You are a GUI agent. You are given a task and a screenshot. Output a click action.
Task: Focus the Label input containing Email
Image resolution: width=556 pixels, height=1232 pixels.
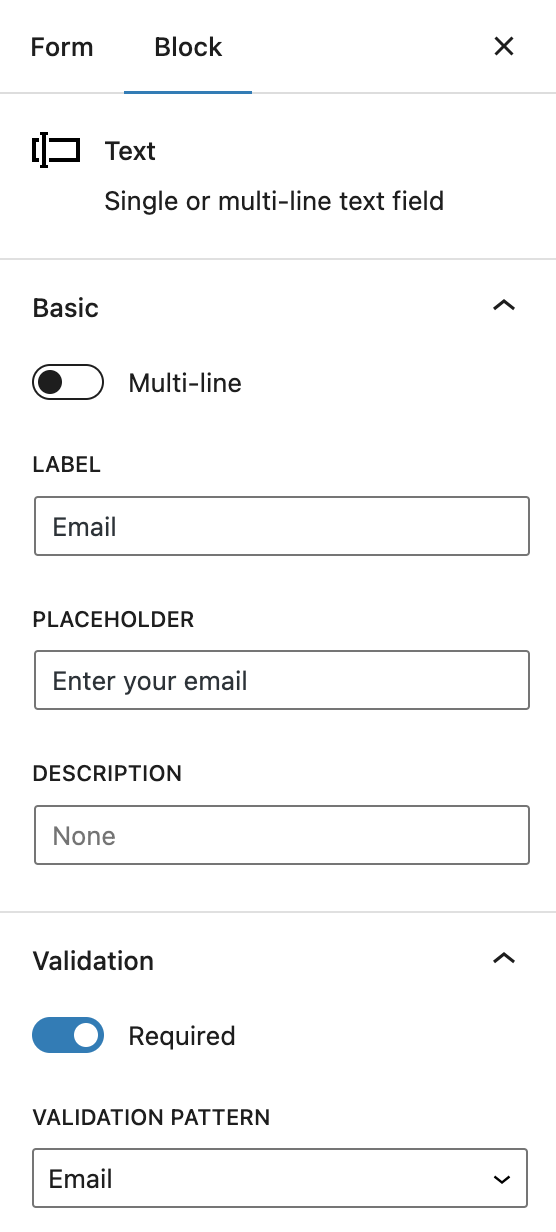[282, 526]
